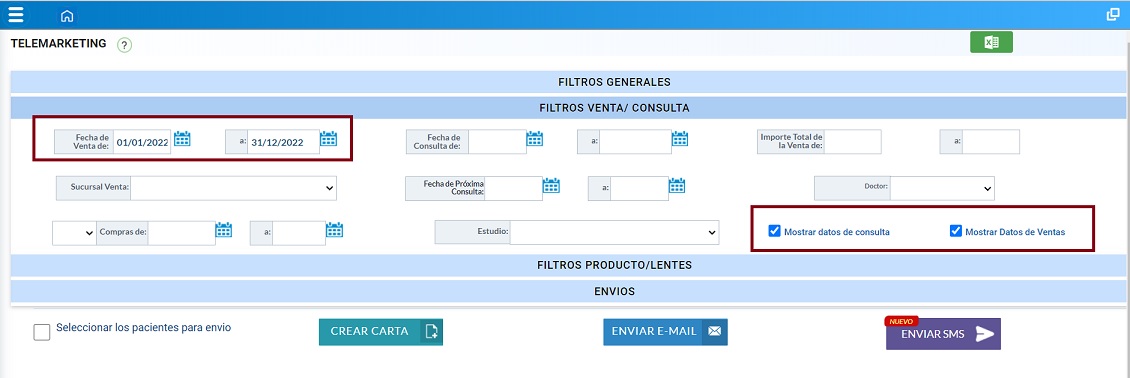1130x378 pixels.
Task: Open the hamburger main menu
Action: click(16, 14)
